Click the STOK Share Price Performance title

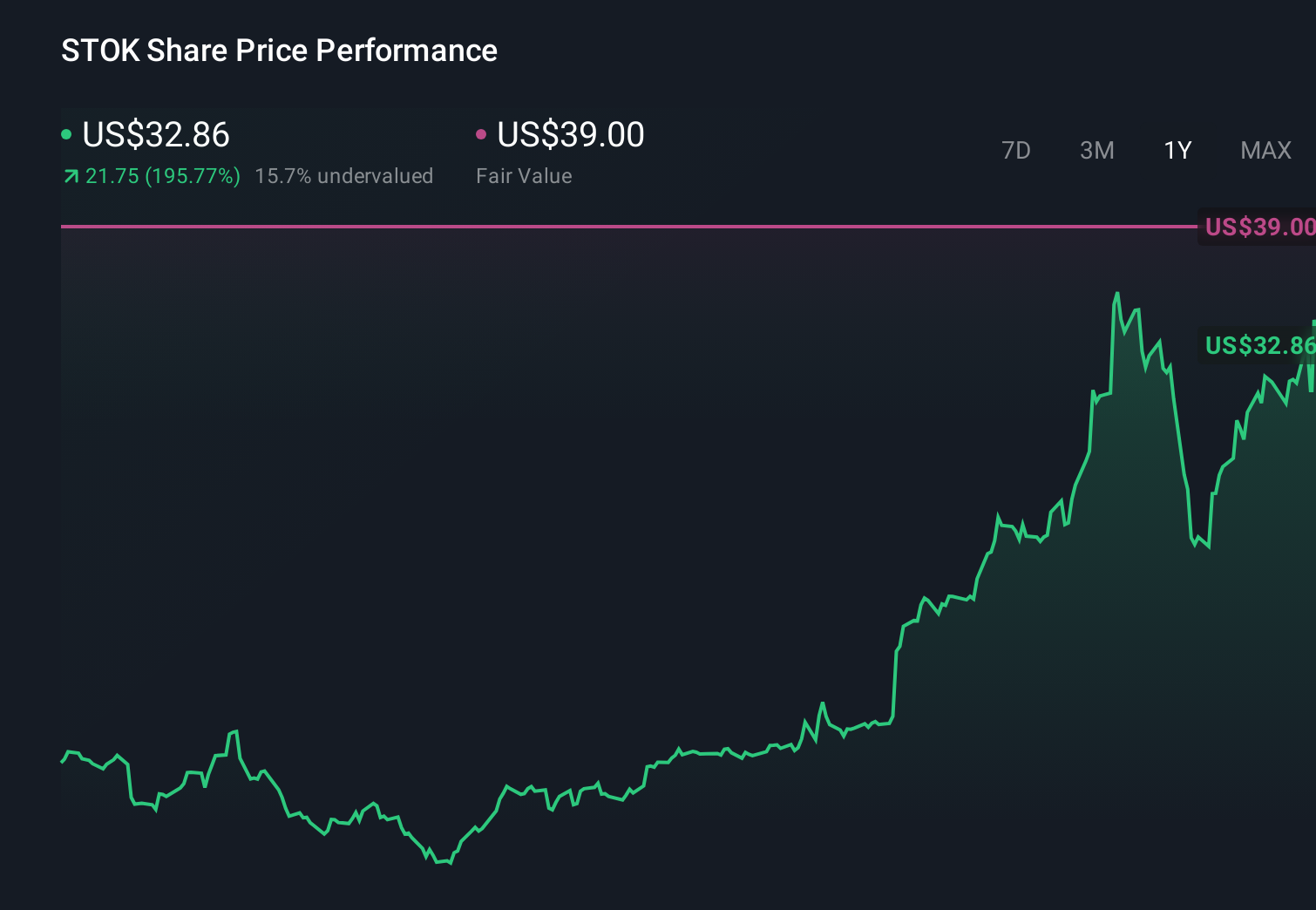279,50
